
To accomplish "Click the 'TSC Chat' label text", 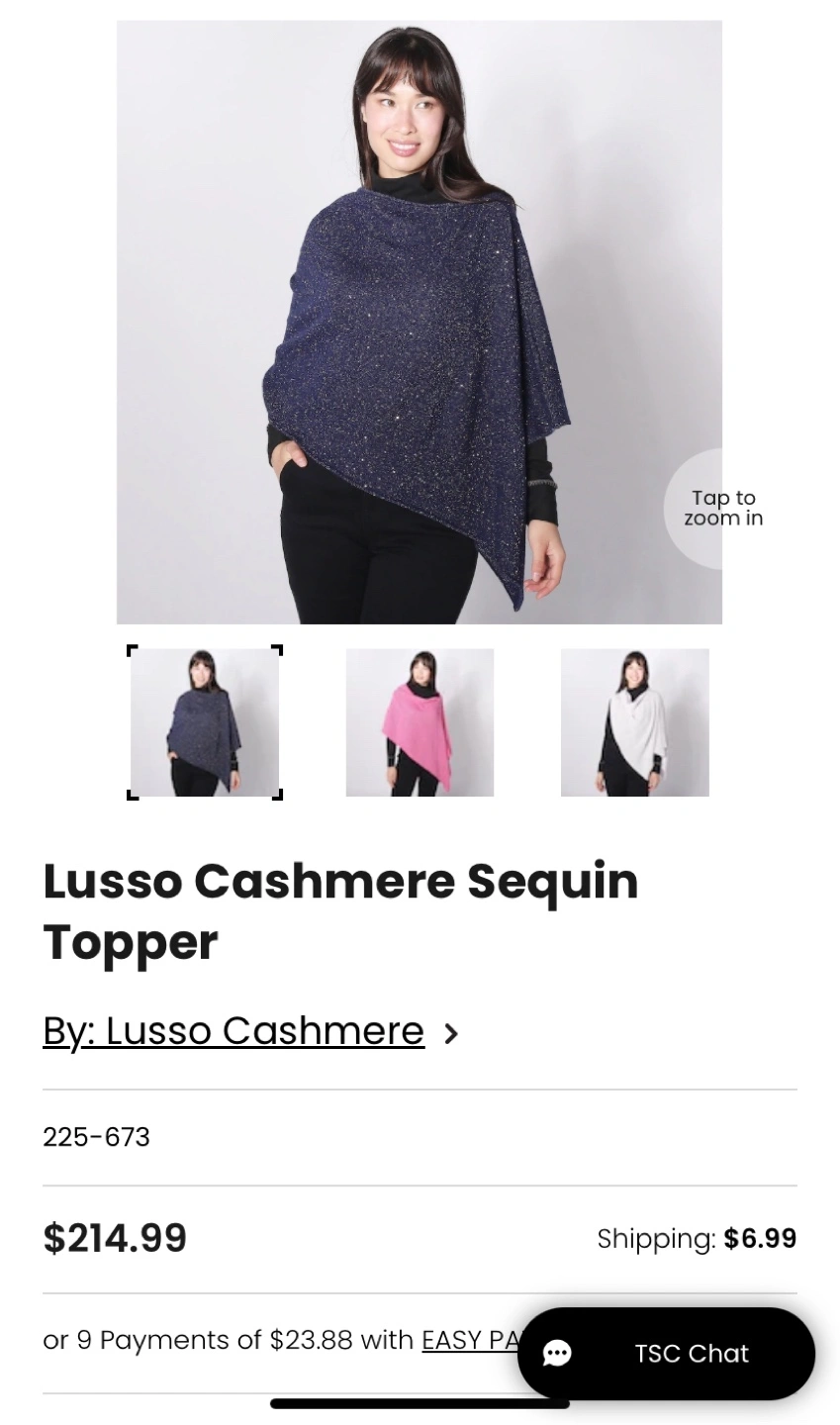I will pos(692,1353).
